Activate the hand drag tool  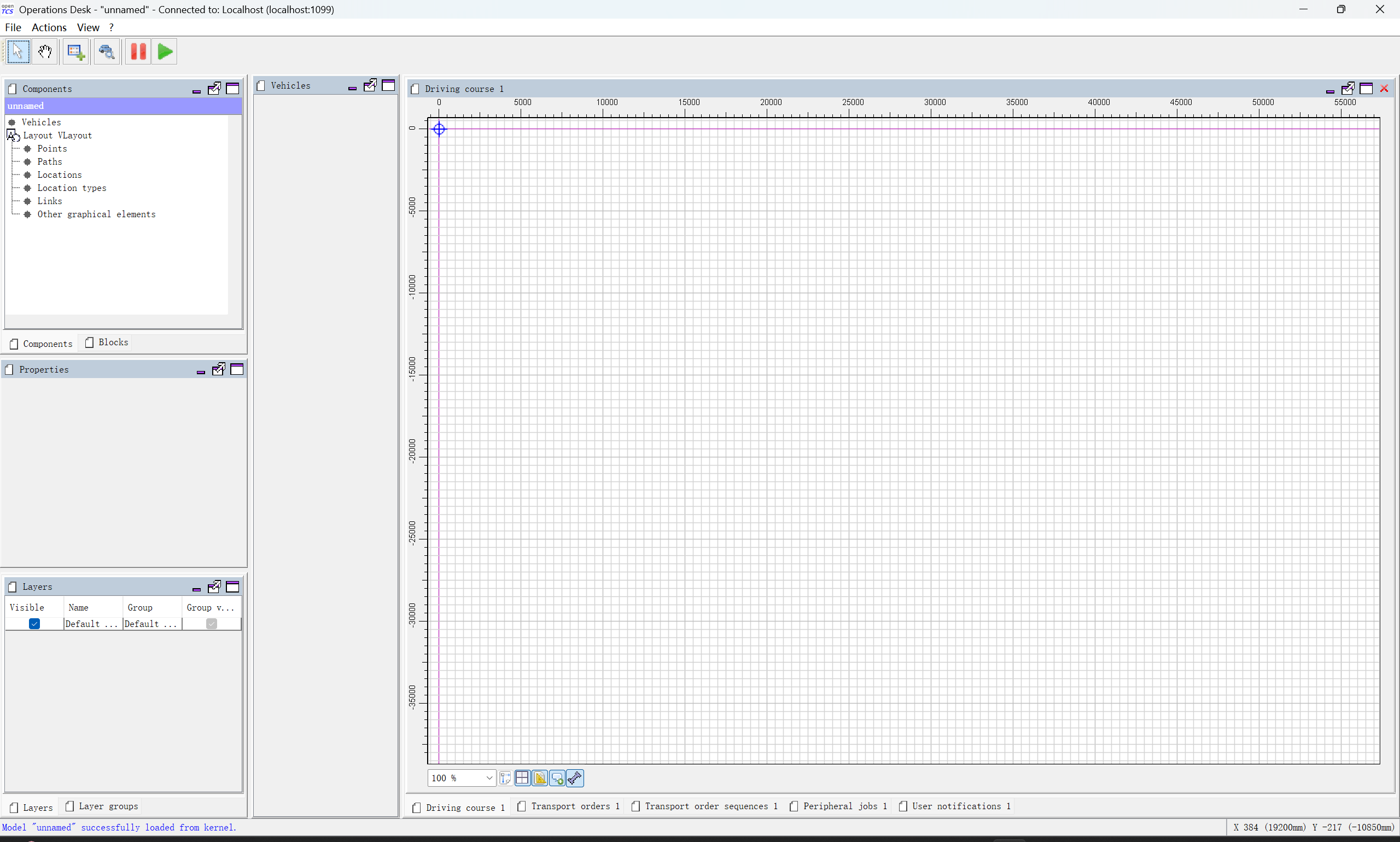[x=45, y=51]
